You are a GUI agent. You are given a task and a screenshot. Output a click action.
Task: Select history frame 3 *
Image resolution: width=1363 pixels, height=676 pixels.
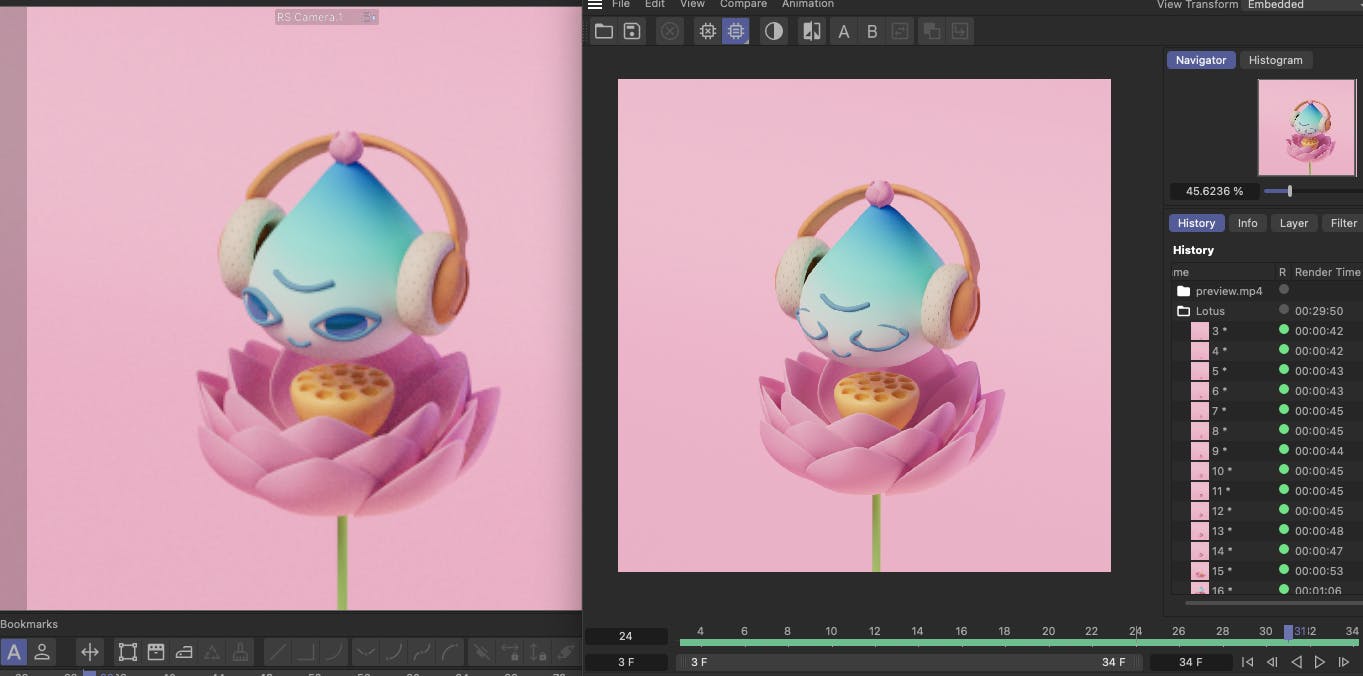pos(1219,331)
